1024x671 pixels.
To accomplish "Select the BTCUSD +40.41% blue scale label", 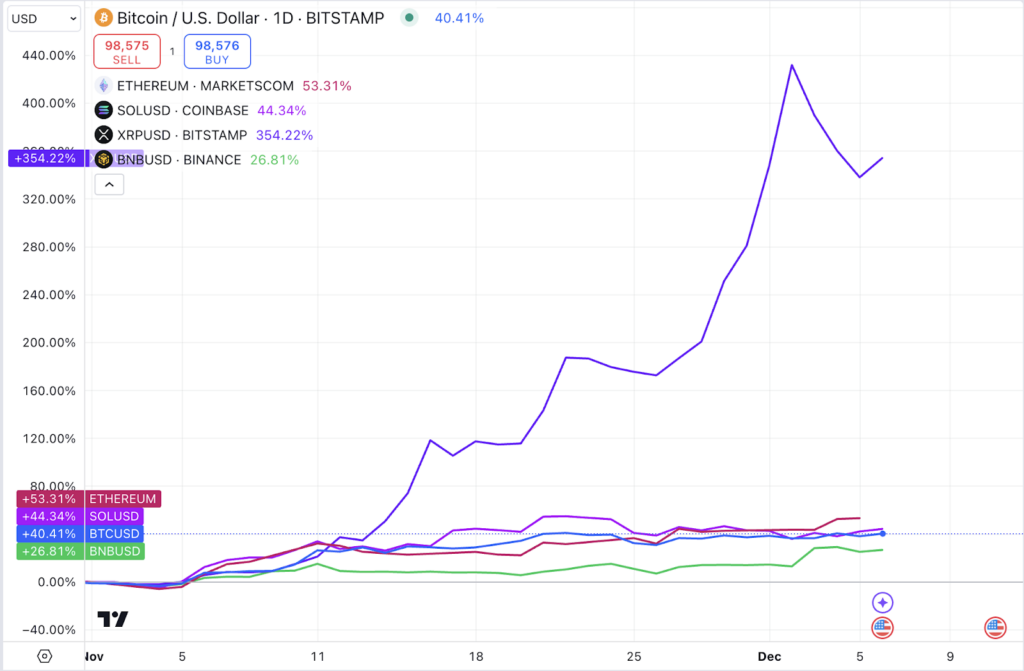I will [x=80, y=534].
